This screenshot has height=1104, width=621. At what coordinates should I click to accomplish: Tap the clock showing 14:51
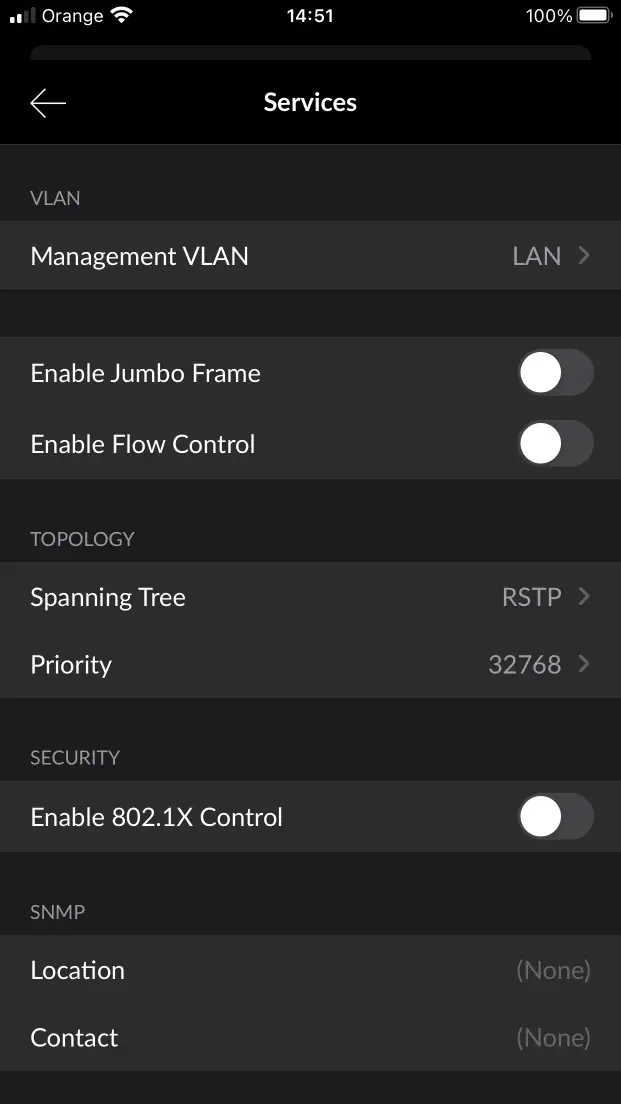pos(310,16)
